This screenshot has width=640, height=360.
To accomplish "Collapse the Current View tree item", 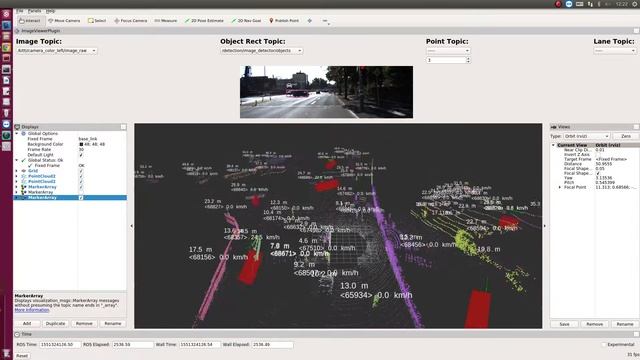I will (553, 145).
